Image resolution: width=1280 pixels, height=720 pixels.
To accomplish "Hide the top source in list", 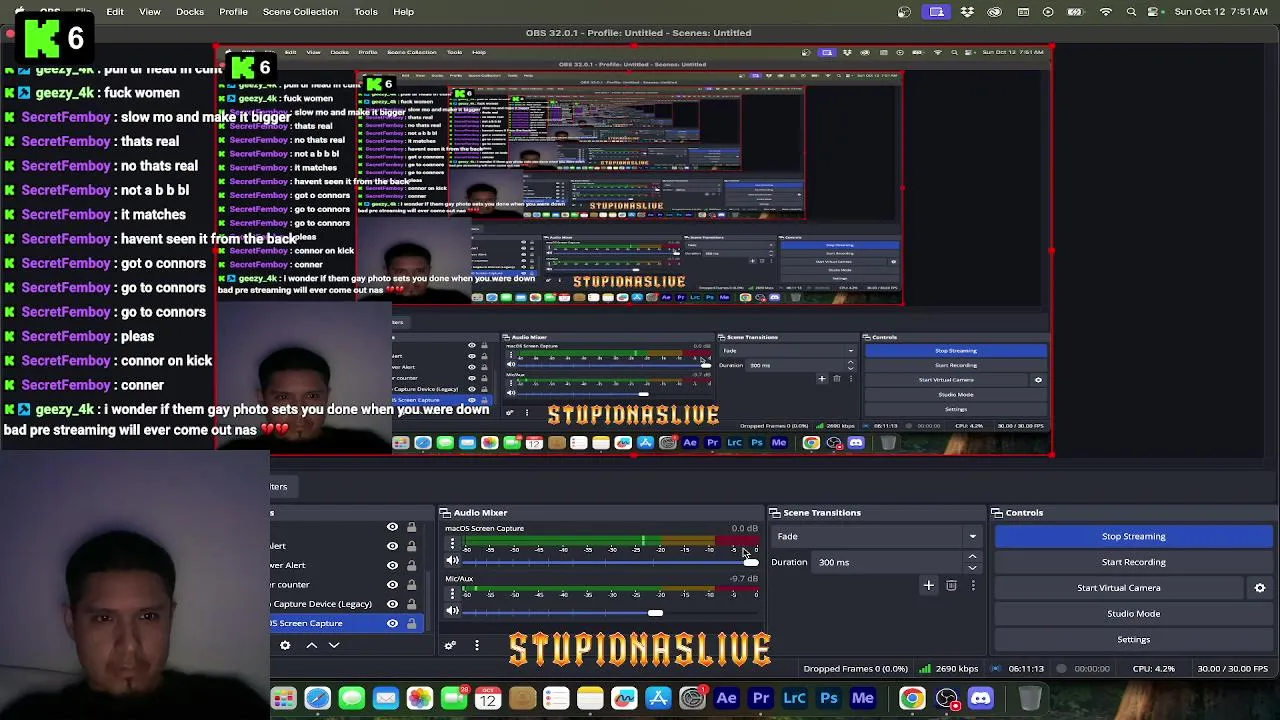I will pos(392,527).
